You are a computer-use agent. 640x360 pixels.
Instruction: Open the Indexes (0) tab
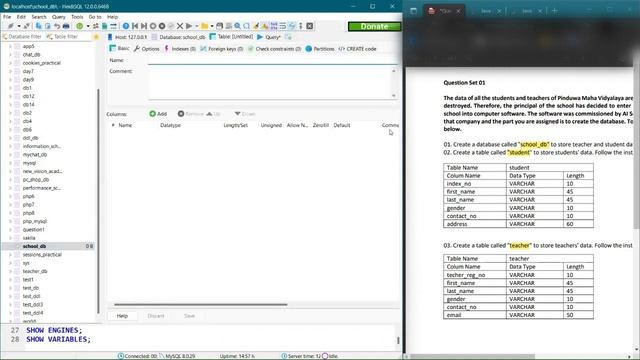[x=180, y=49]
